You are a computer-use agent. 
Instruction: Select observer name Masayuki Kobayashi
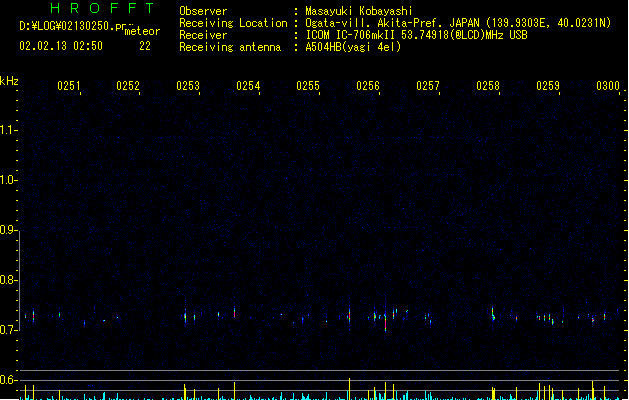[x=359, y=11]
